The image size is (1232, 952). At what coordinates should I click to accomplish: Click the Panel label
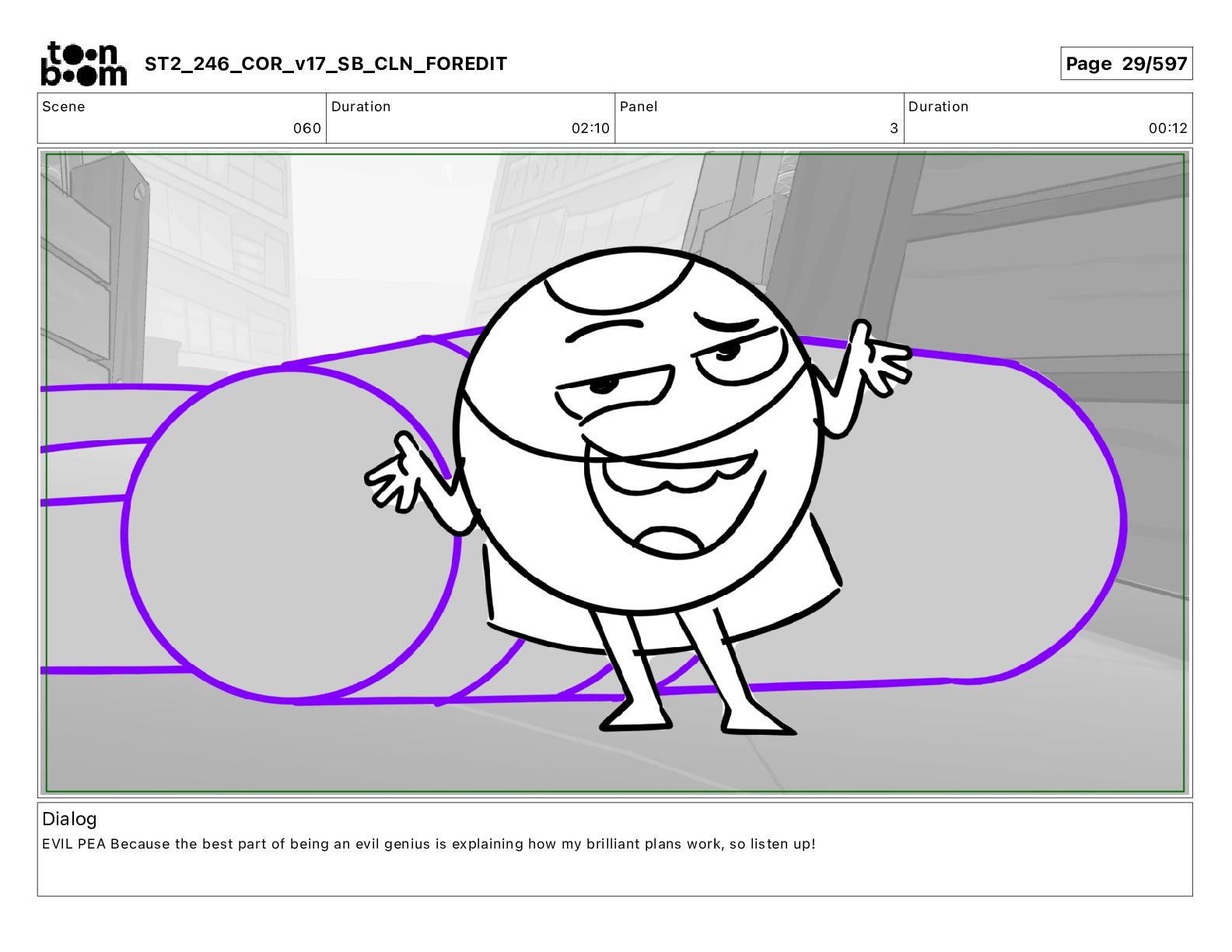click(639, 107)
